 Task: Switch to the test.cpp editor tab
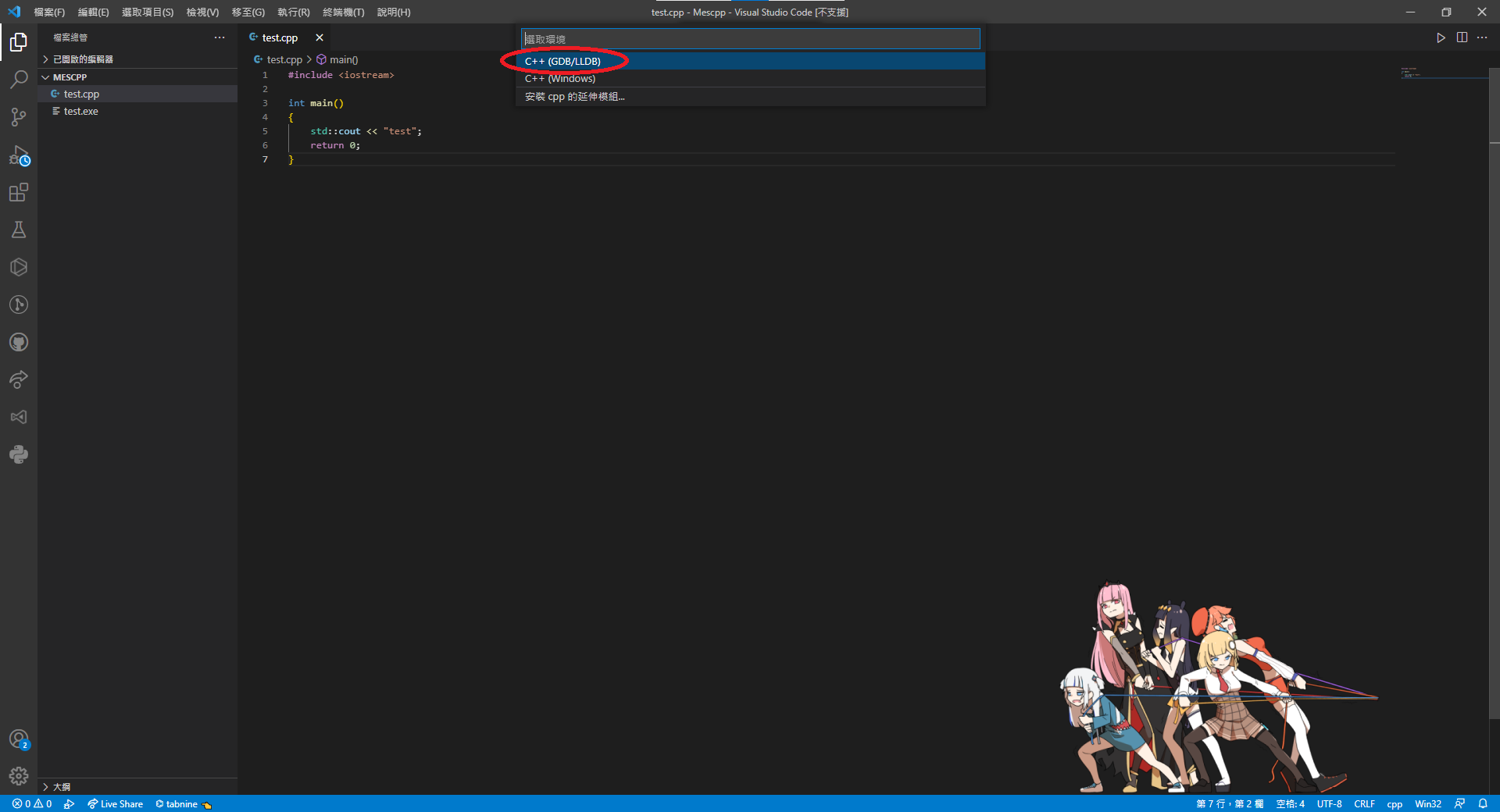pos(280,37)
